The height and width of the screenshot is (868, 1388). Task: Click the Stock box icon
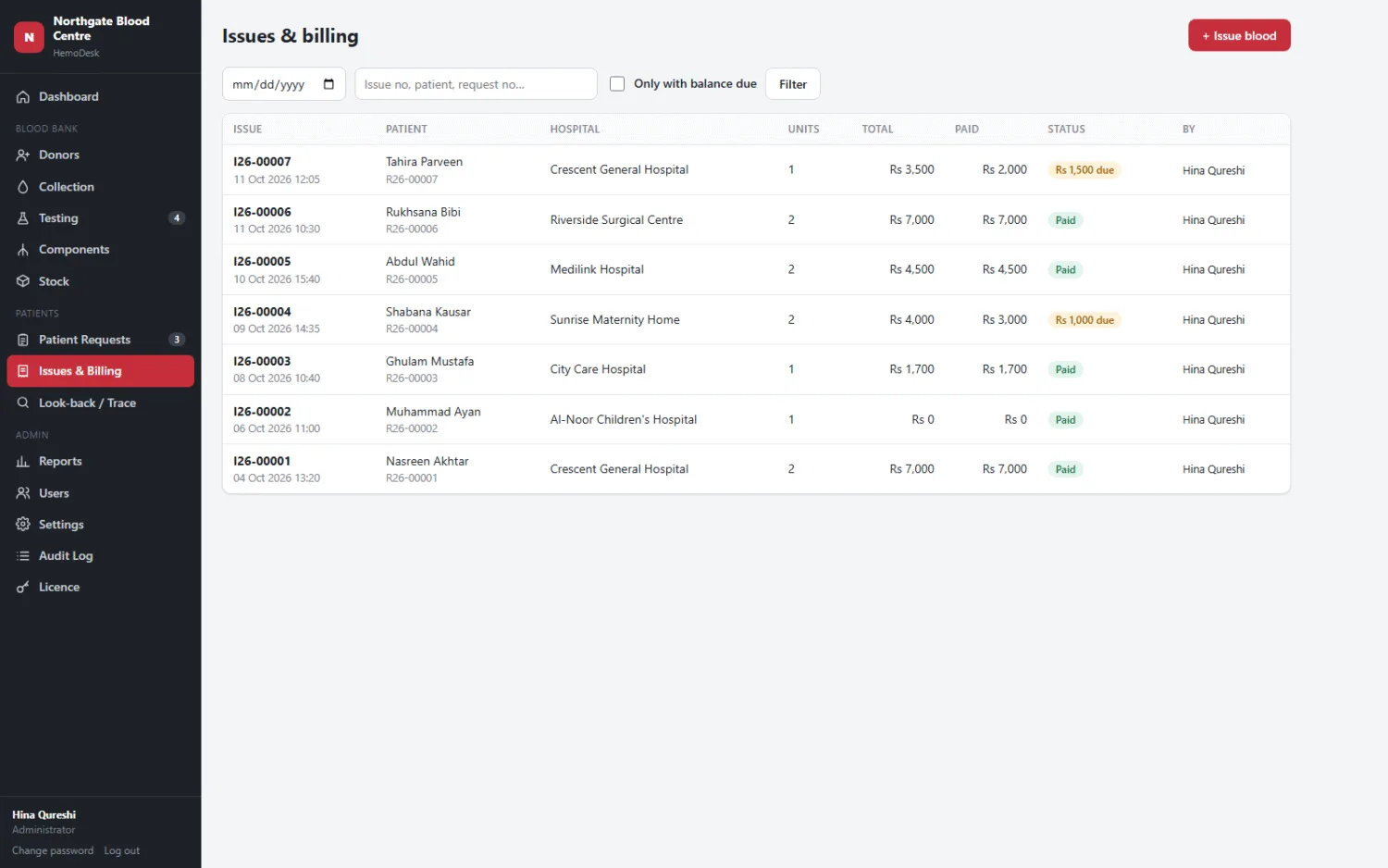23,281
